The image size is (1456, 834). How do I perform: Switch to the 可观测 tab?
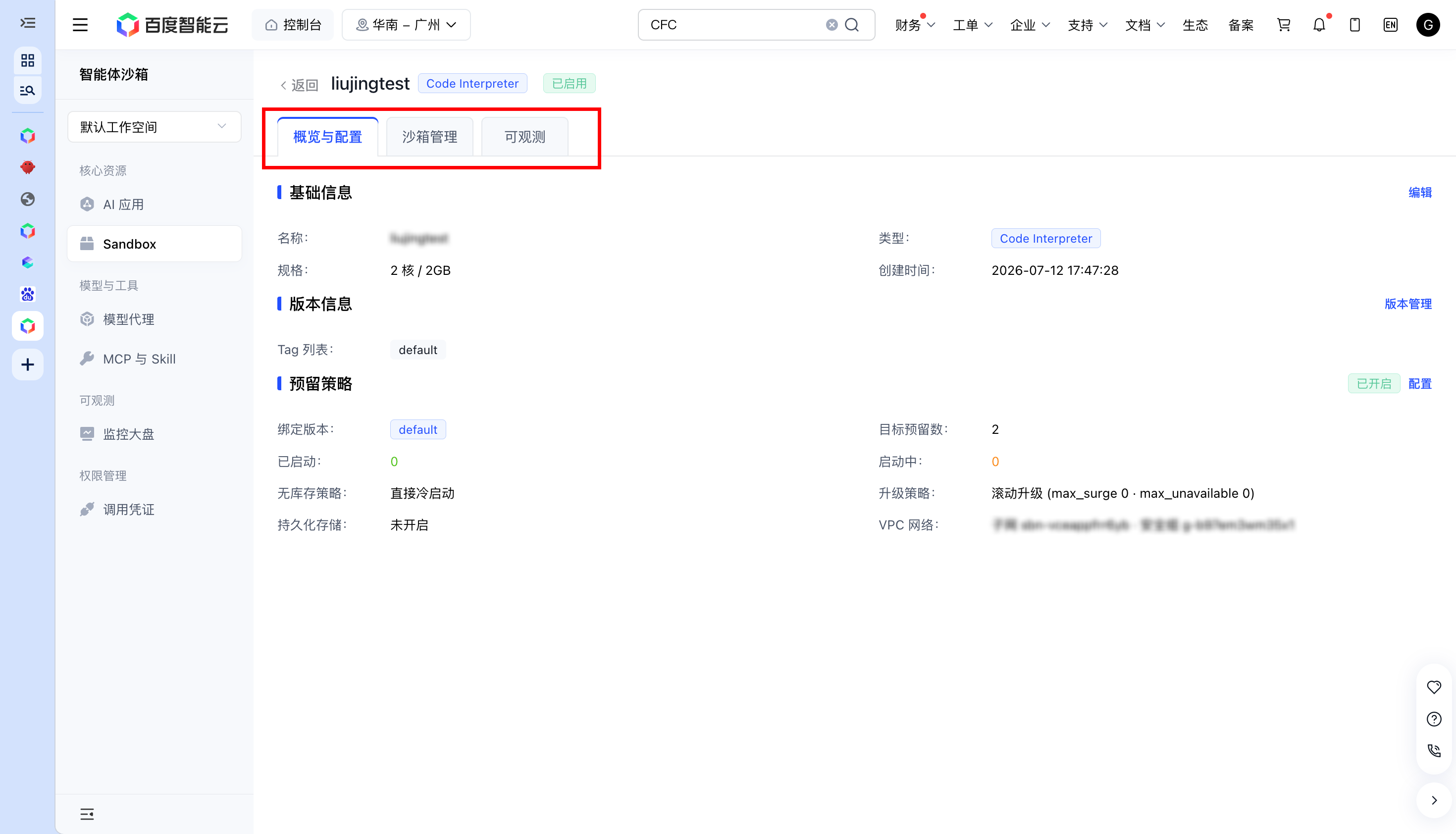click(524, 137)
